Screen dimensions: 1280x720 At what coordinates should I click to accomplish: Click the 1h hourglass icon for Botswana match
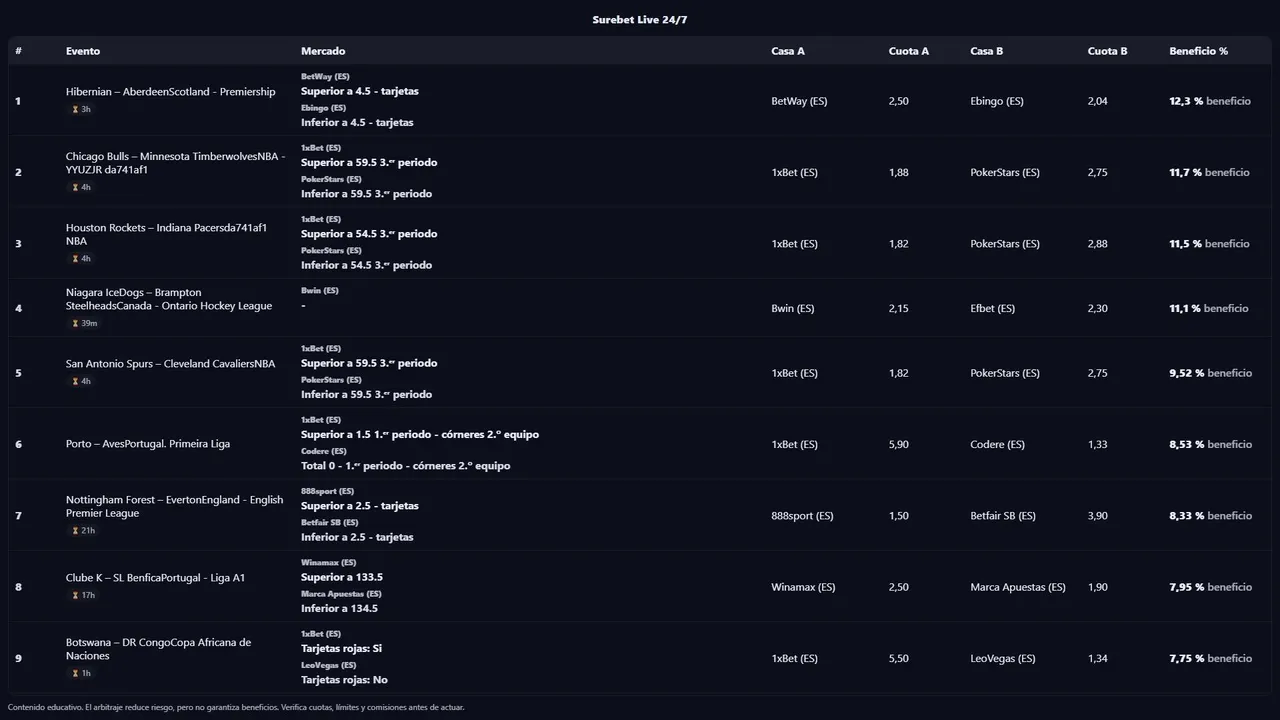[75, 674]
